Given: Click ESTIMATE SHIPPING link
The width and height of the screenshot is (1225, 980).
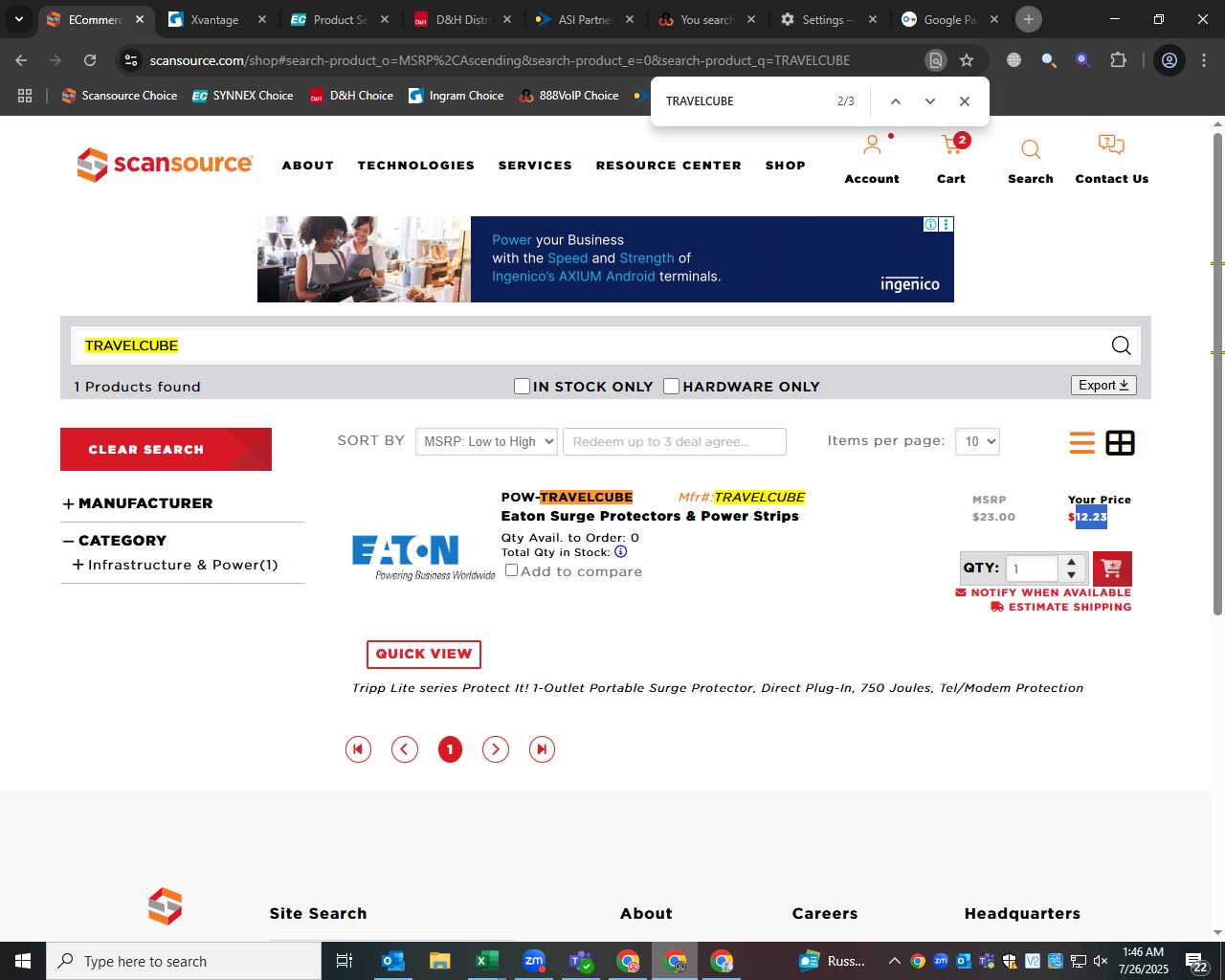Looking at the screenshot, I should tap(1060, 607).
